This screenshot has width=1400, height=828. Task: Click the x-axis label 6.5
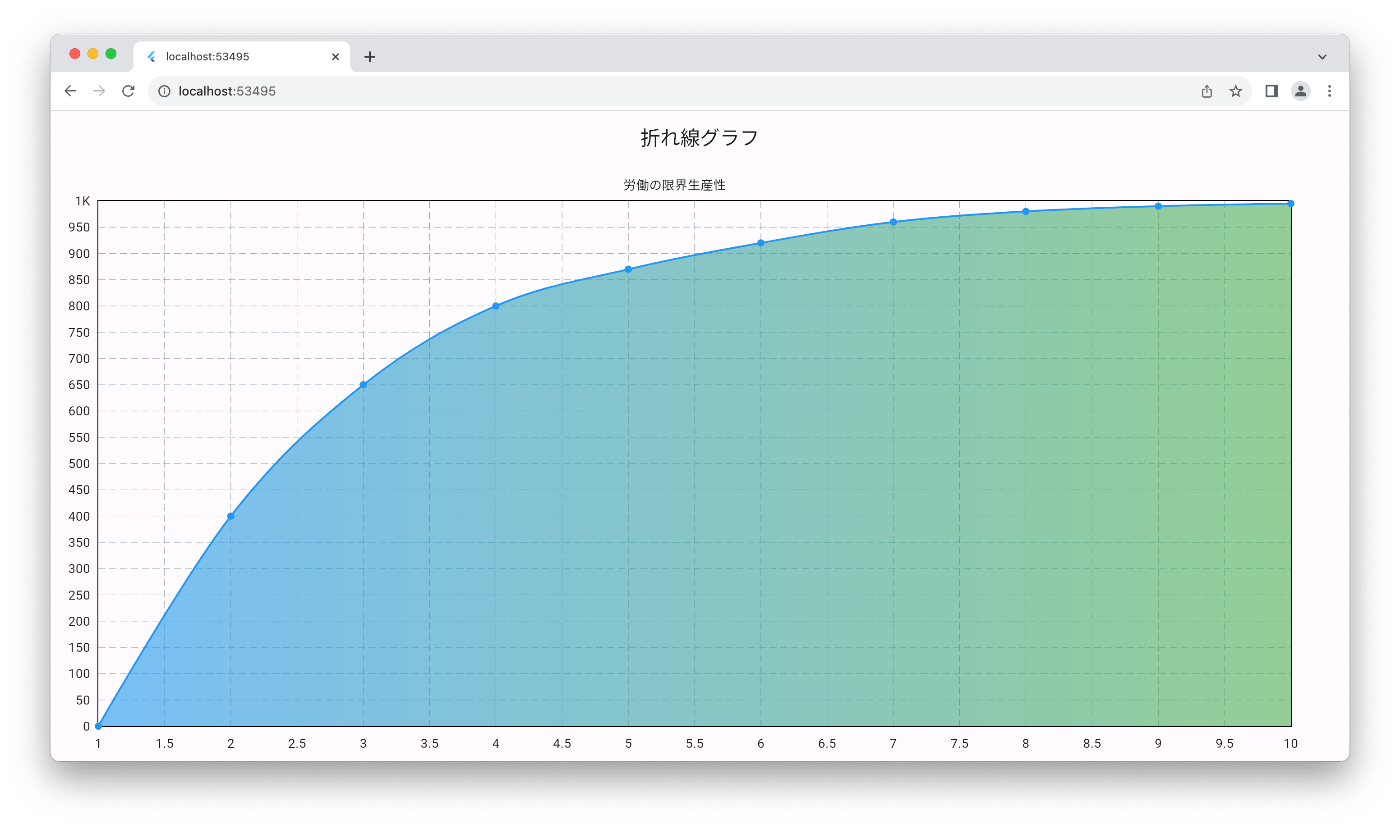(827, 744)
